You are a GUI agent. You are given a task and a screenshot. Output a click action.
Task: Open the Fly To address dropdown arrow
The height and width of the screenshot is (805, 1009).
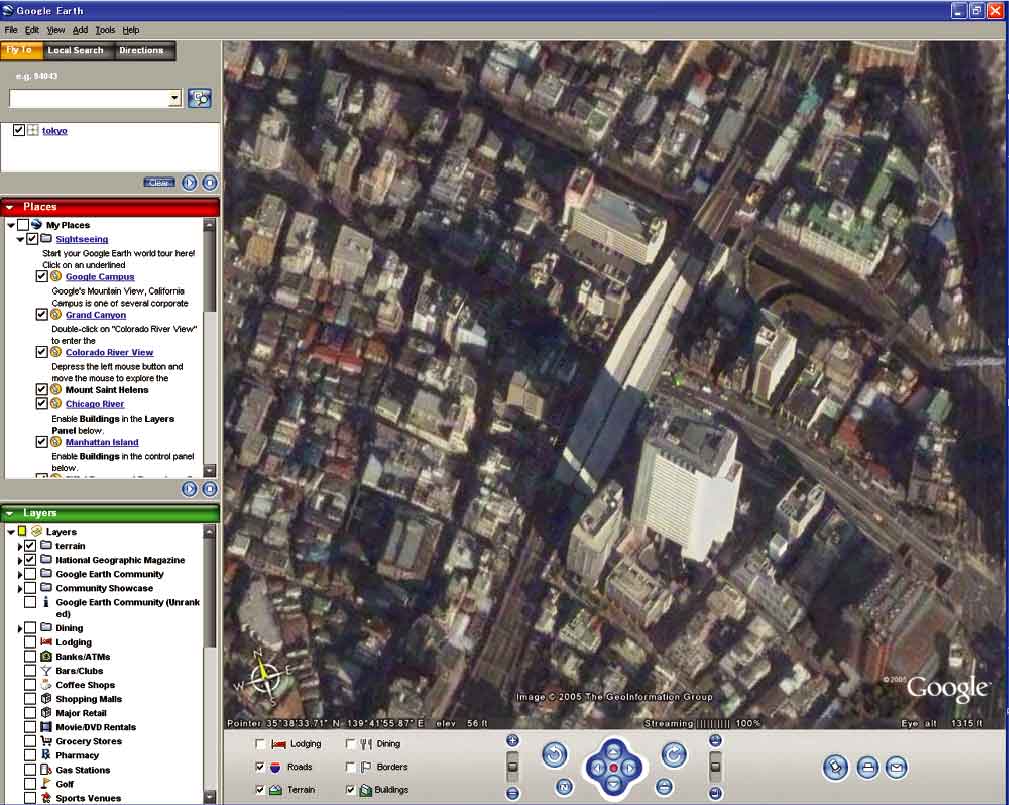174,98
